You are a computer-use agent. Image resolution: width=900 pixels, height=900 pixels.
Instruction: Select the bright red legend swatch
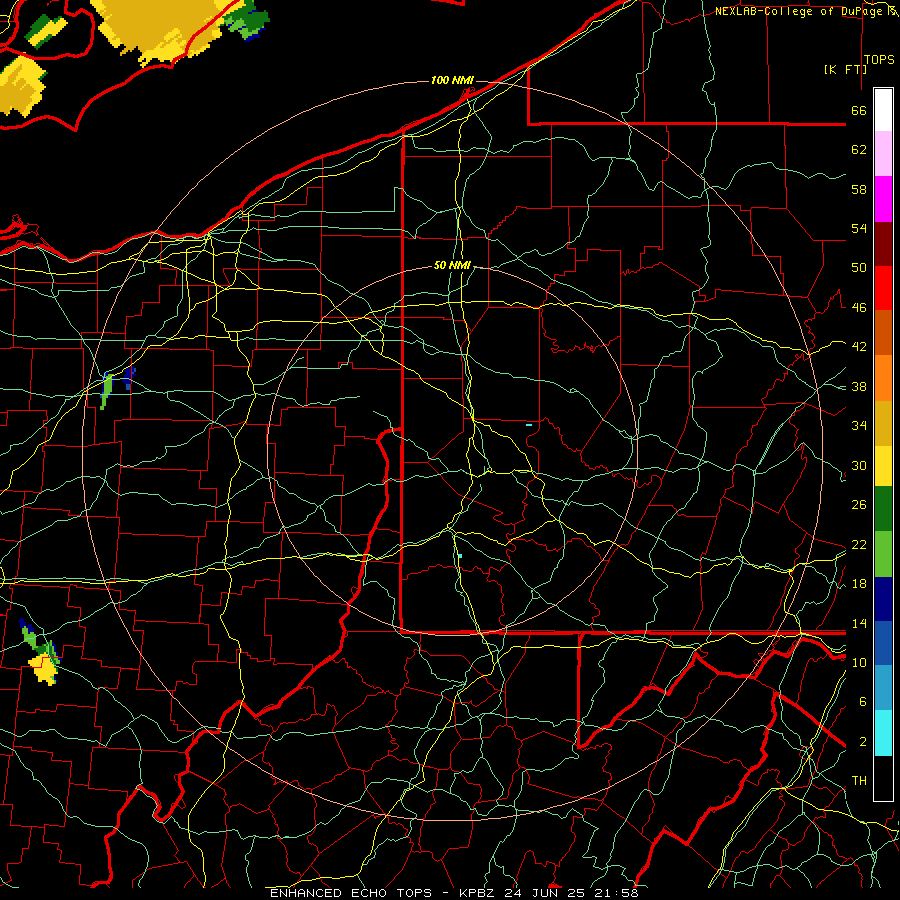point(883,288)
